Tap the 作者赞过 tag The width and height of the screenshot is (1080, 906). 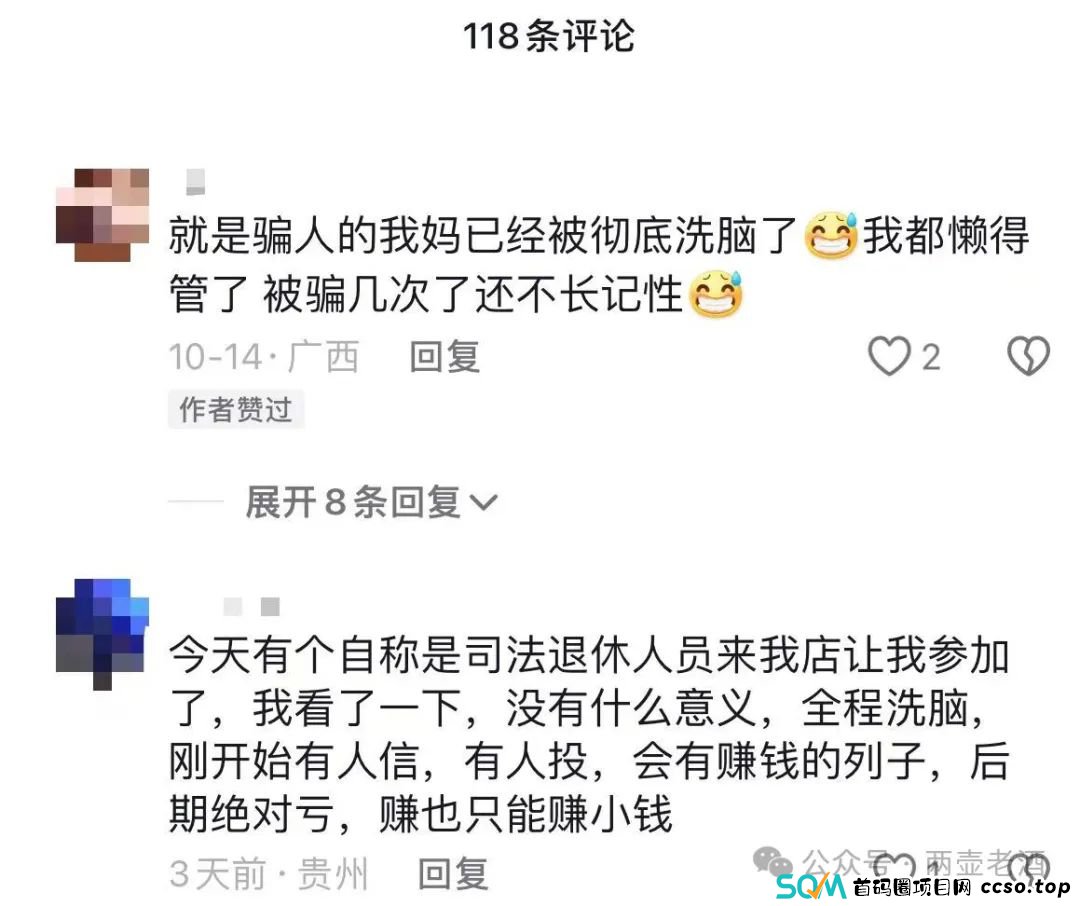pyautogui.click(x=236, y=409)
